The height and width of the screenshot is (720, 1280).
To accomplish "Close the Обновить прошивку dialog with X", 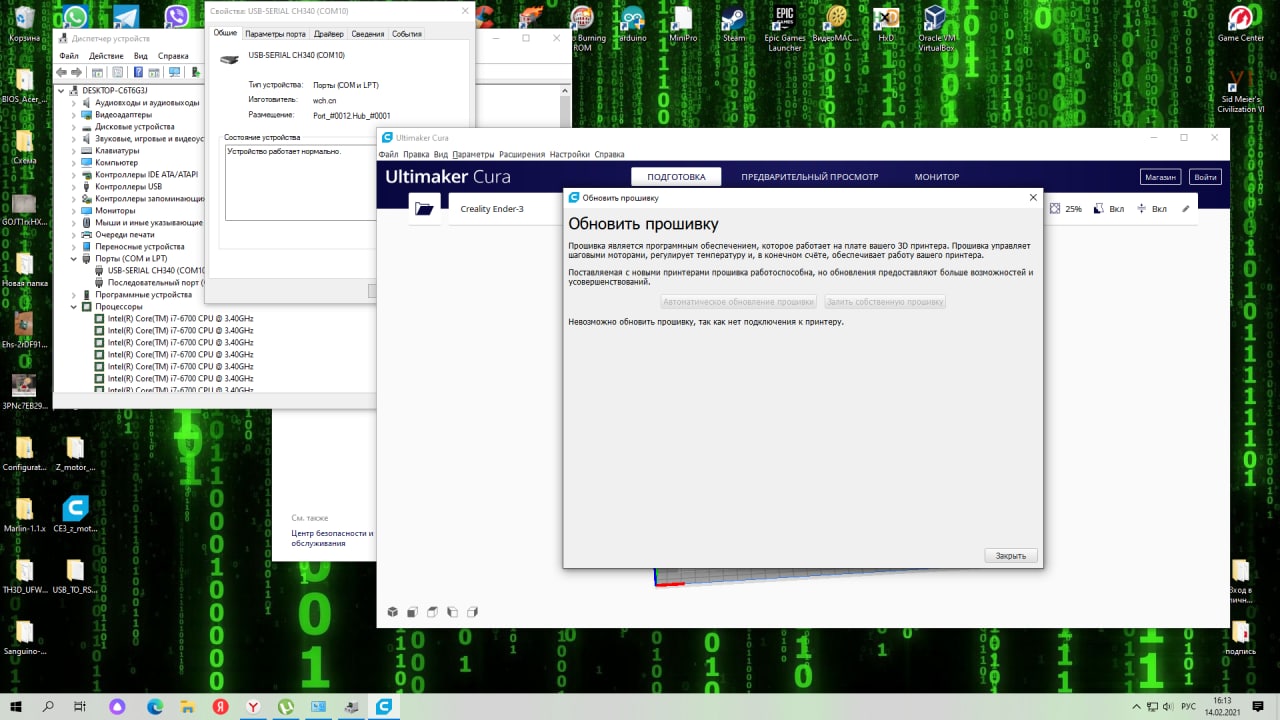I will [1033, 197].
